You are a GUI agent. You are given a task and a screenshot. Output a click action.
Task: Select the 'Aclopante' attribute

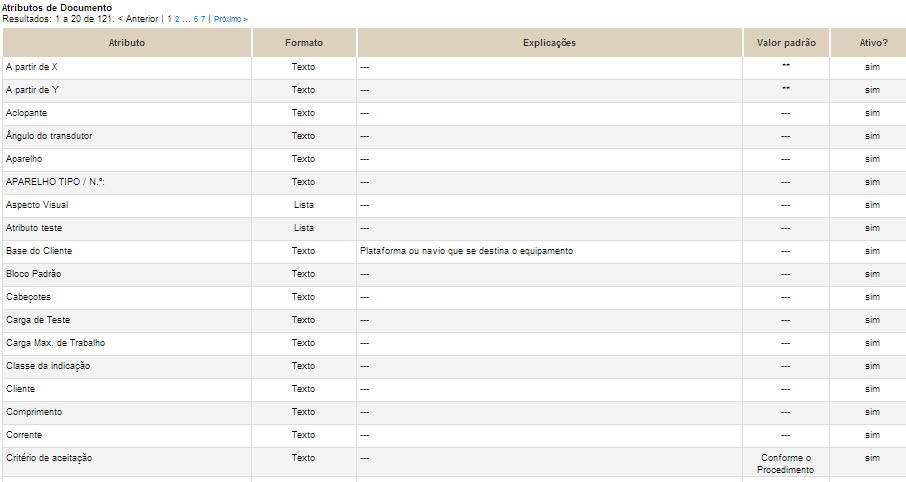27,113
